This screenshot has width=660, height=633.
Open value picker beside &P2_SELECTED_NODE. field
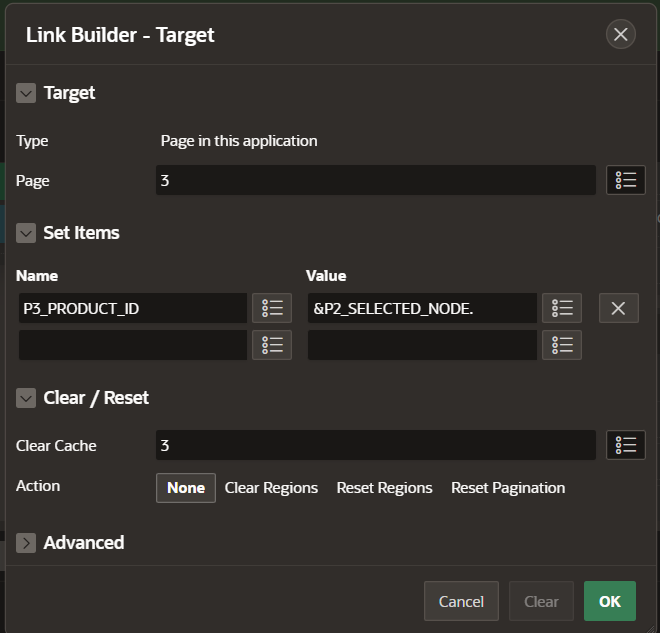coord(562,308)
